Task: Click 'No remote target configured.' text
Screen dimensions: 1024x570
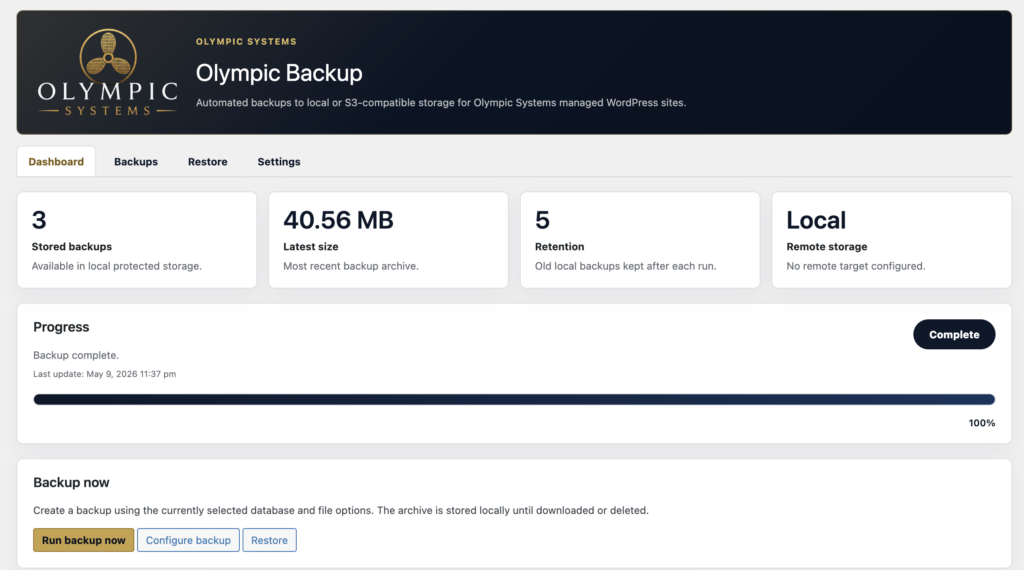Action: tap(856, 266)
